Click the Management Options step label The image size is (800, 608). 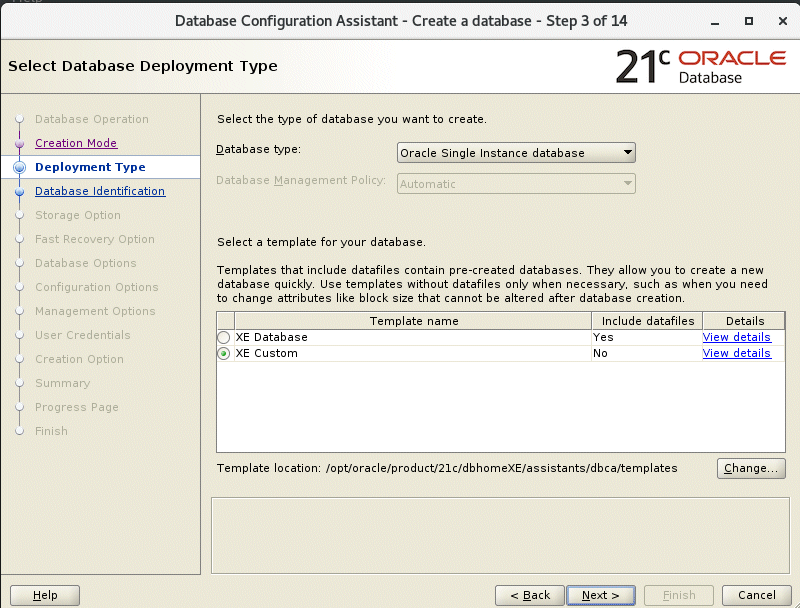point(95,311)
